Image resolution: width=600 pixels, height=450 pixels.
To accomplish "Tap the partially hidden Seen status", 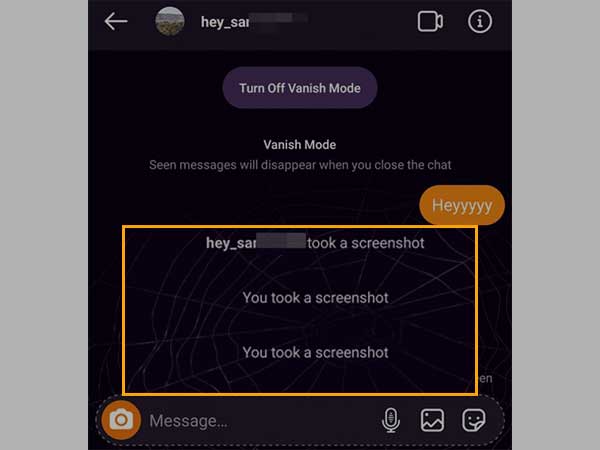I will tap(485, 378).
